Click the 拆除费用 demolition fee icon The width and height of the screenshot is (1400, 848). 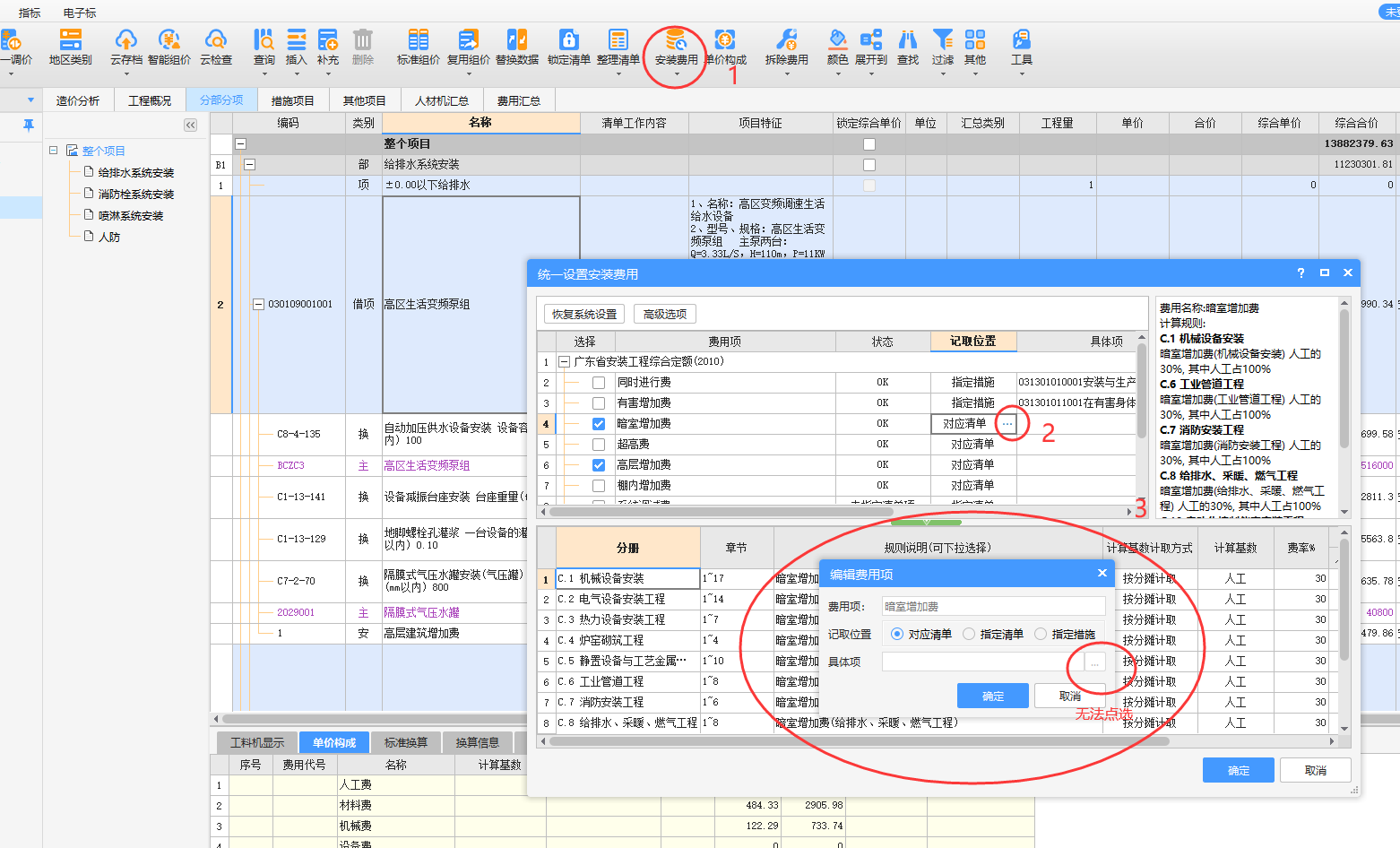786,40
